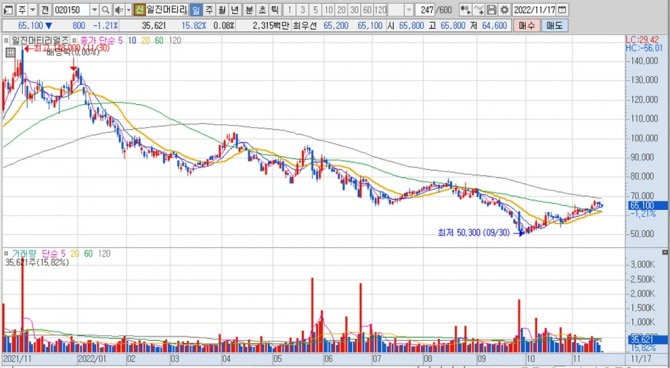The image size is (670, 368).
Task: Click the 매도 sell button
Action: (x=555, y=26)
